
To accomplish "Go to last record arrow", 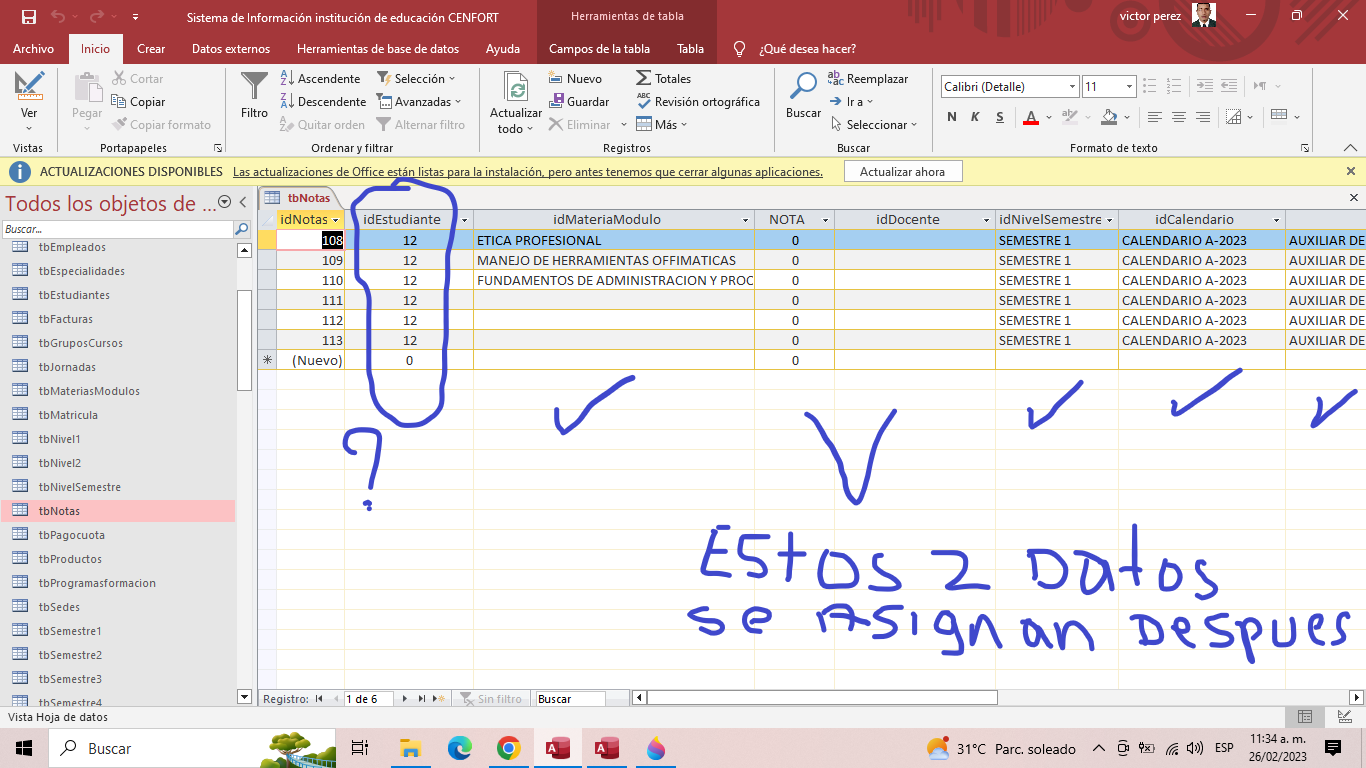I will tap(422, 699).
